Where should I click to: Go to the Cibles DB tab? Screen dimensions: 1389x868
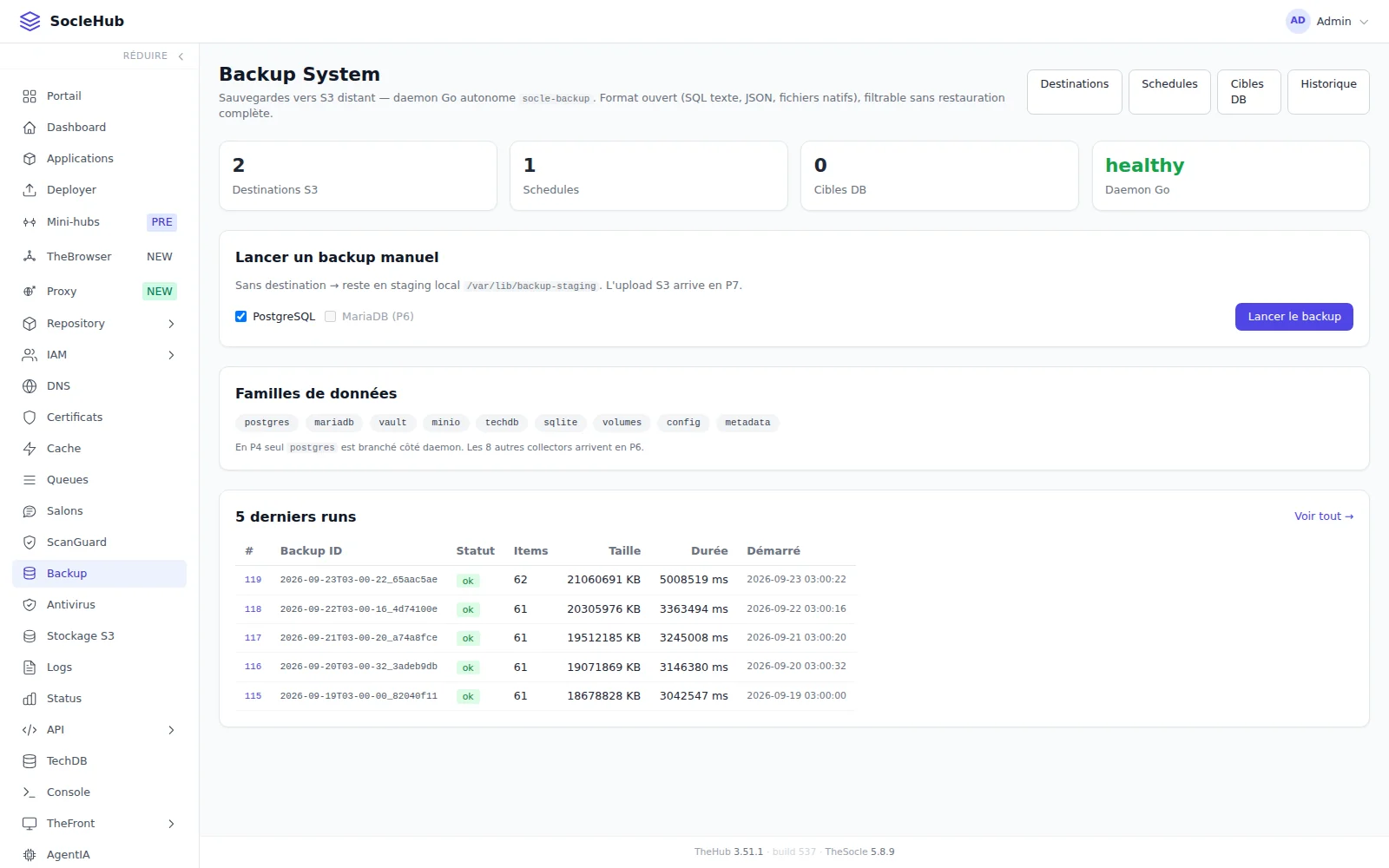pos(1249,92)
